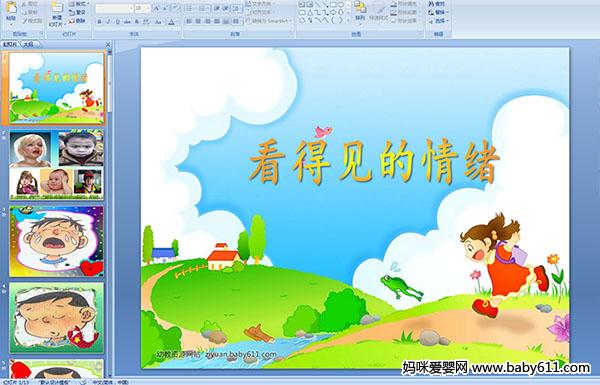Click the Paste clipboard icon

(11, 11)
